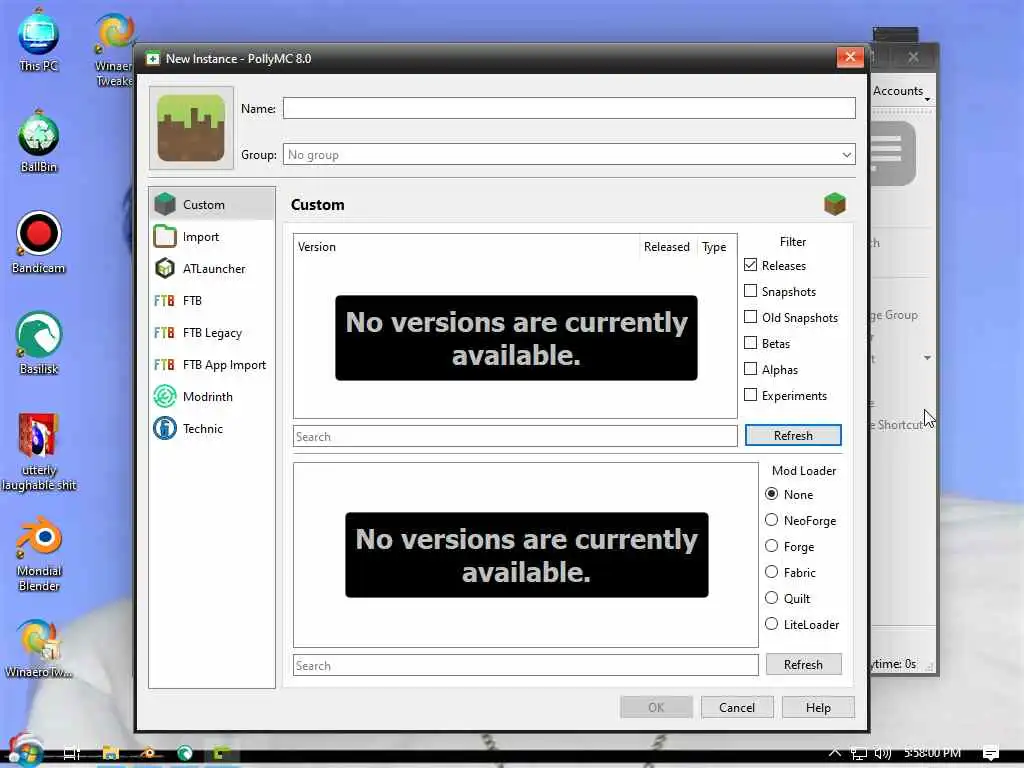Click the Help button
This screenshot has width=1024, height=768.
[x=818, y=707]
